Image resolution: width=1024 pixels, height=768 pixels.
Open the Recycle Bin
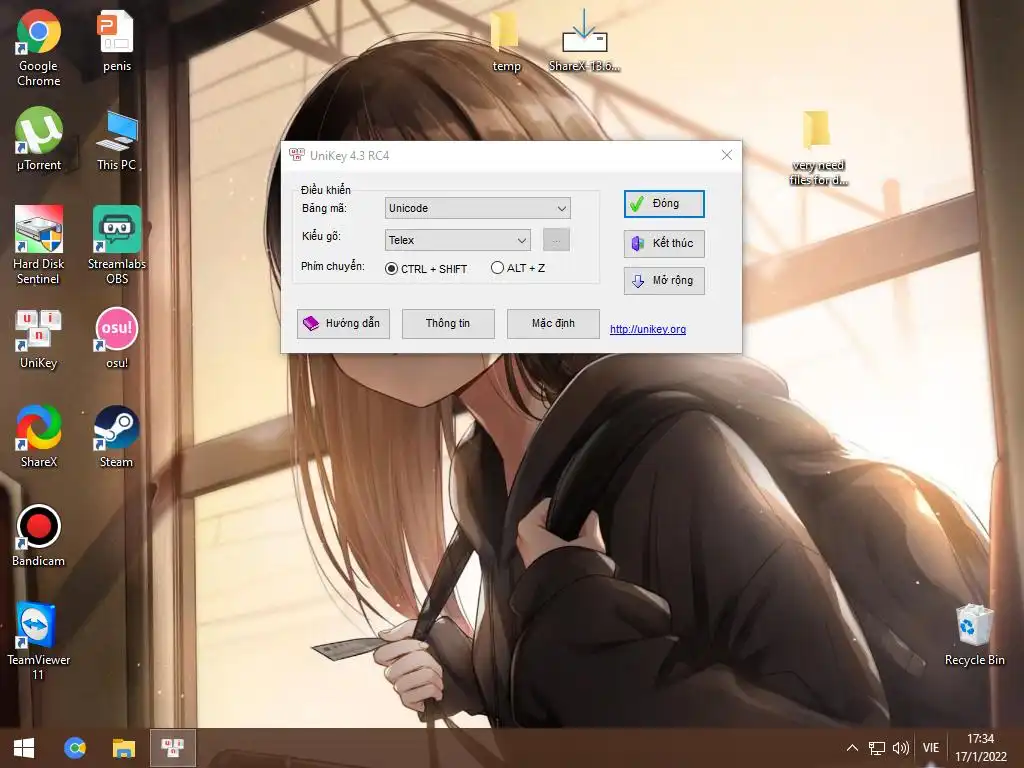(x=974, y=635)
